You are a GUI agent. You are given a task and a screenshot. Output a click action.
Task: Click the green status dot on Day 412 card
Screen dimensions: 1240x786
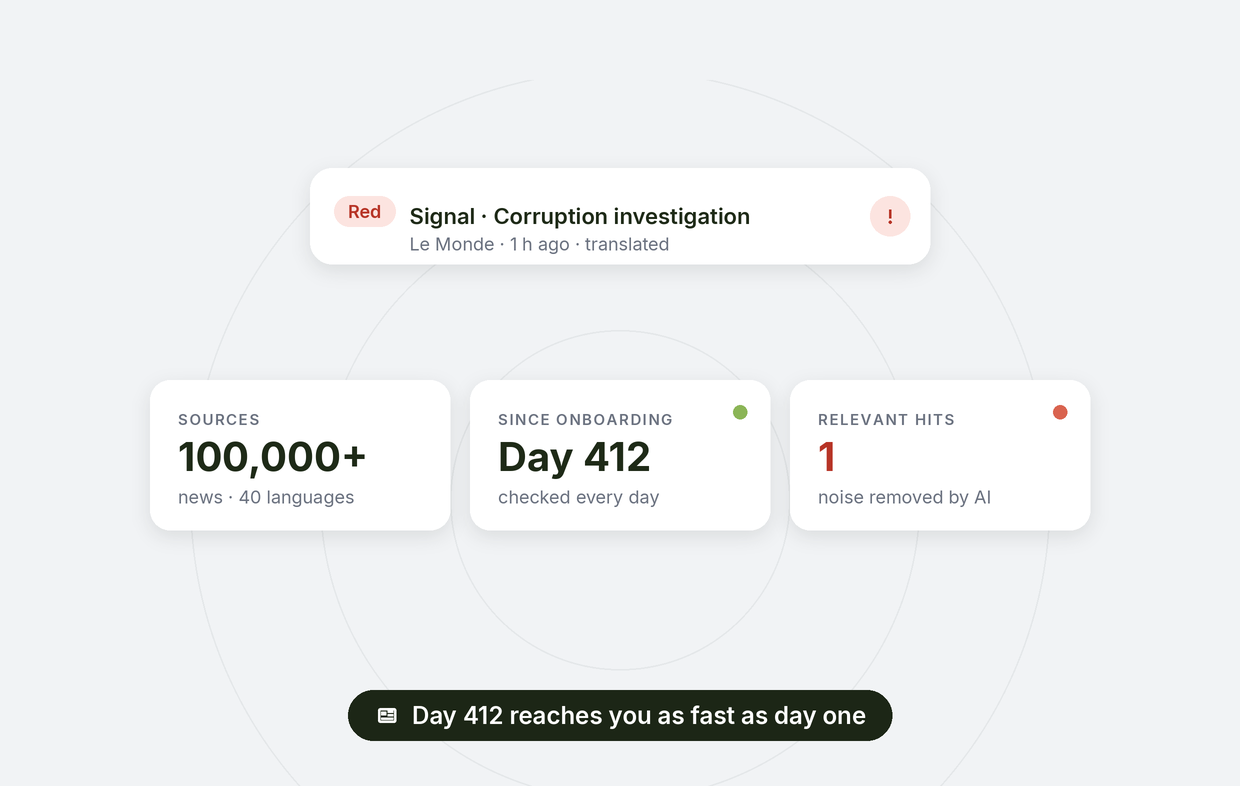pos(740,412)
